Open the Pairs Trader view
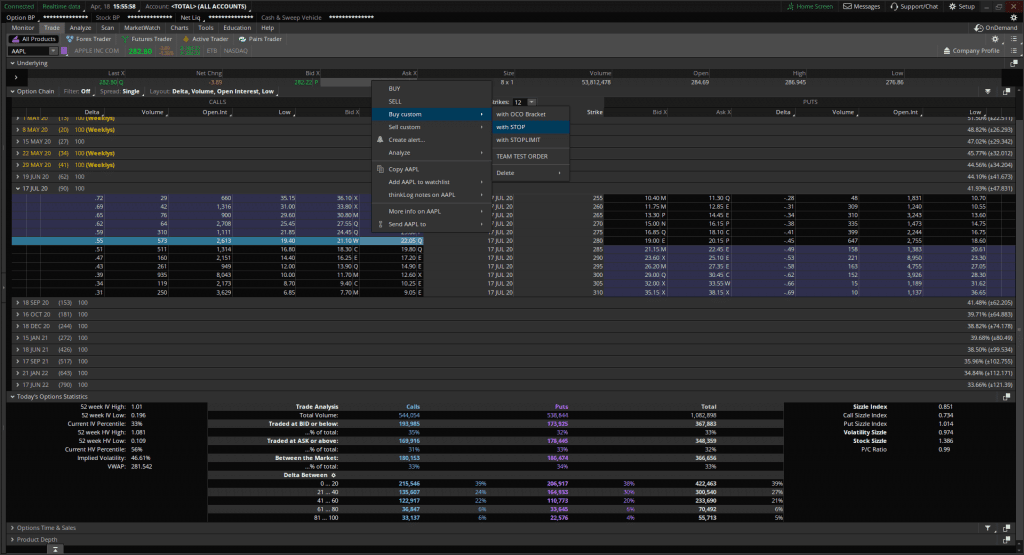Image resolution: width=1024 pixels, height=555 pixels. [x=258, y=39]
